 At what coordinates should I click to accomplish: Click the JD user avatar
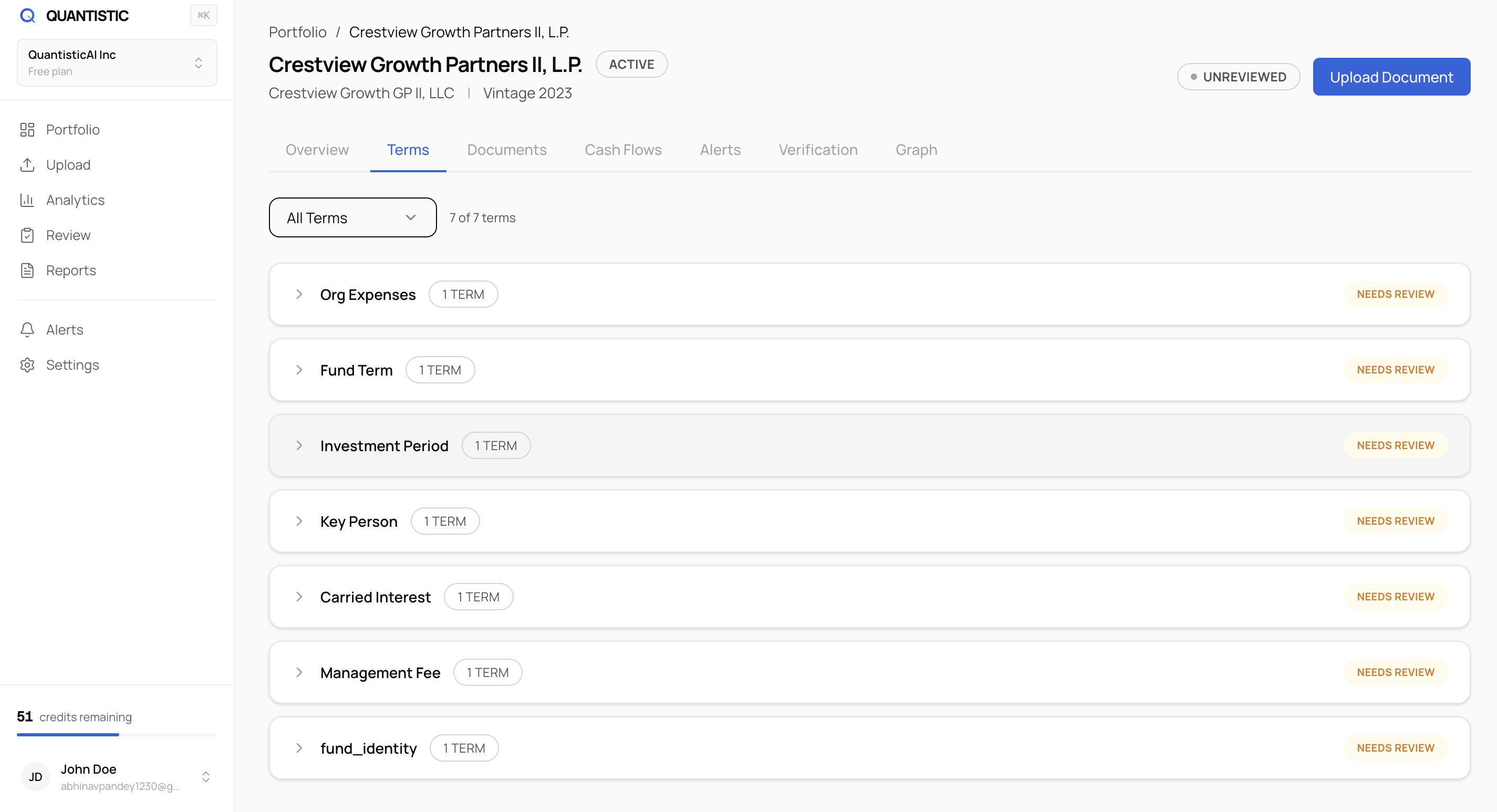coord(35,777)
